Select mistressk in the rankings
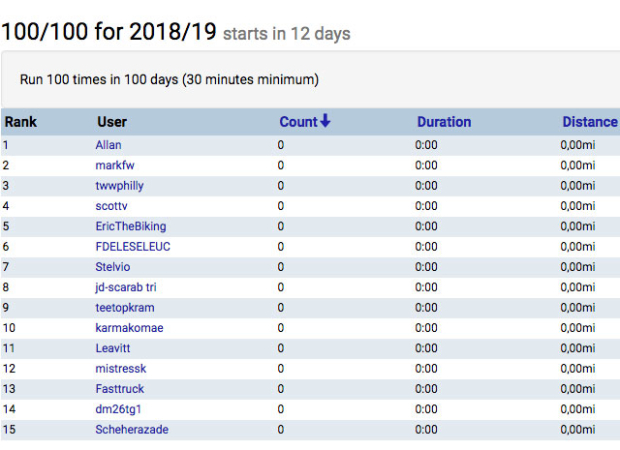The image size is (620, 450). tap(121, 369)
